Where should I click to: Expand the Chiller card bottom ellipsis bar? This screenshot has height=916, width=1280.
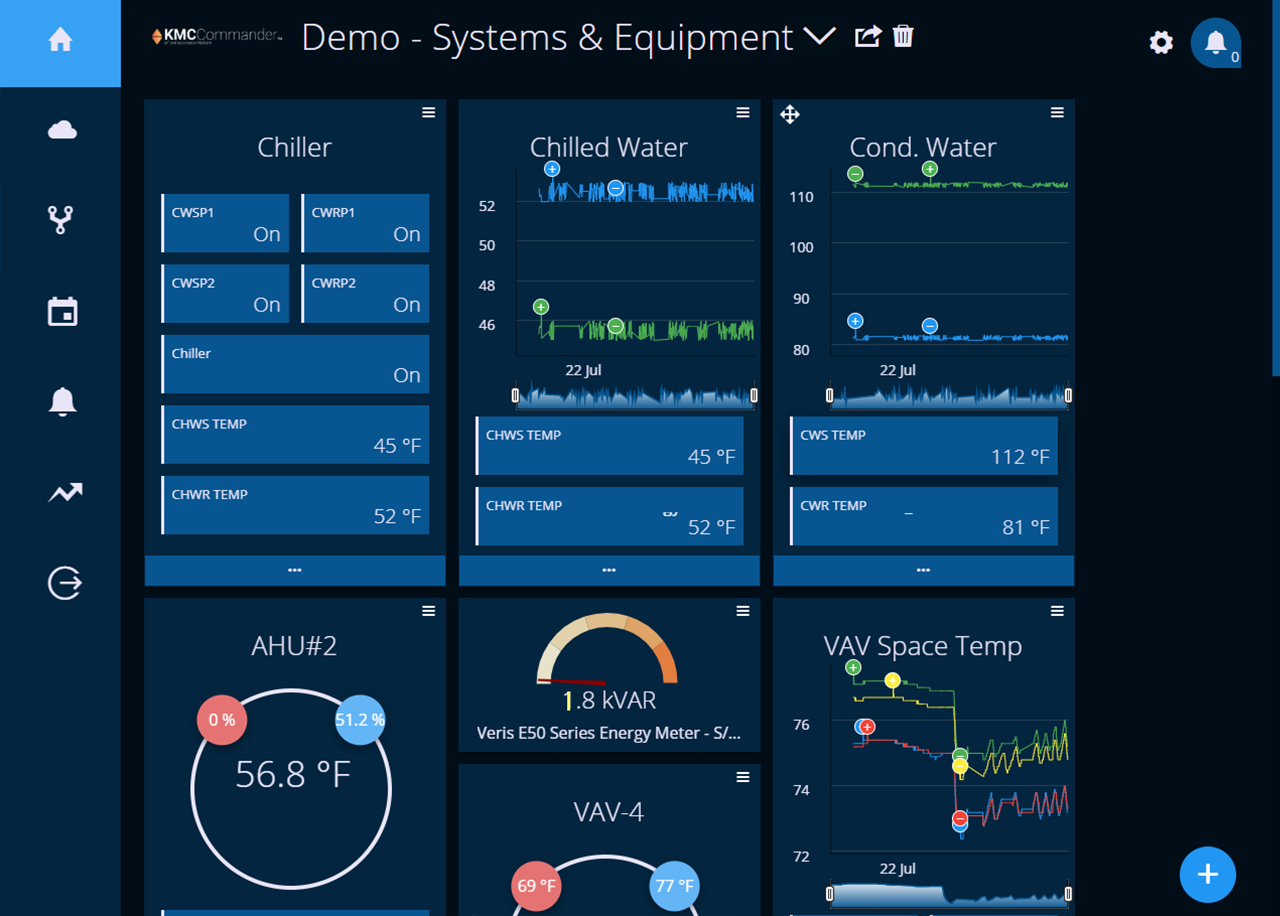tap(295, 570)
